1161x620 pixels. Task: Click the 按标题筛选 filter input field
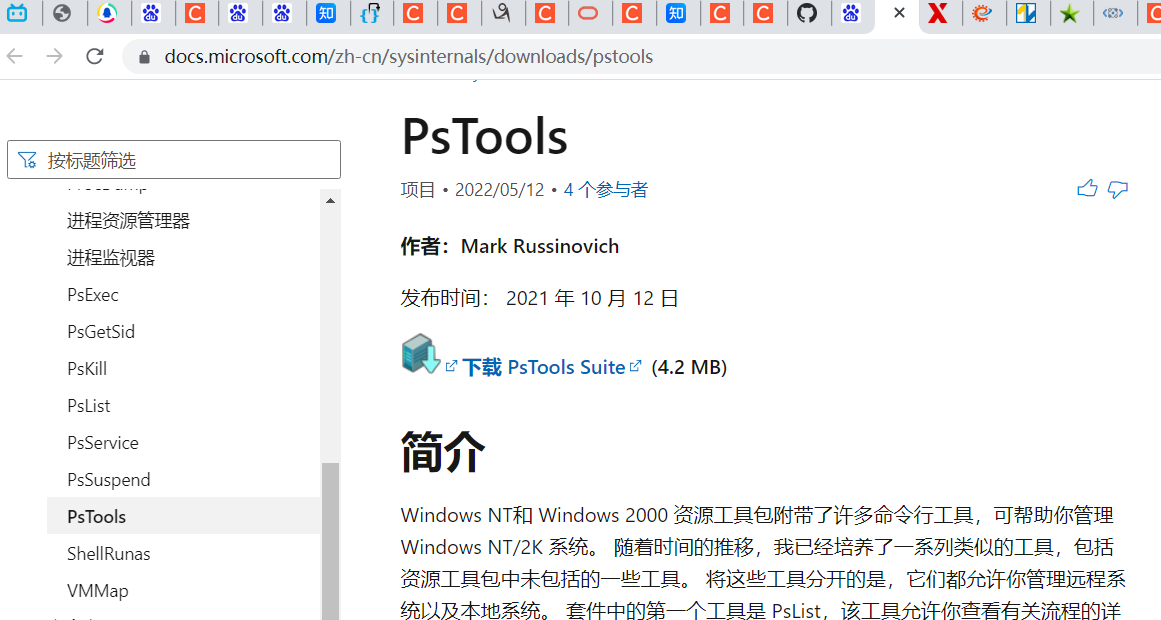pos(180,159)
